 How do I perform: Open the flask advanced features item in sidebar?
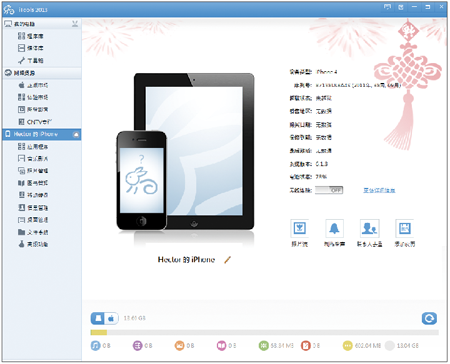[x=33, y=244]
